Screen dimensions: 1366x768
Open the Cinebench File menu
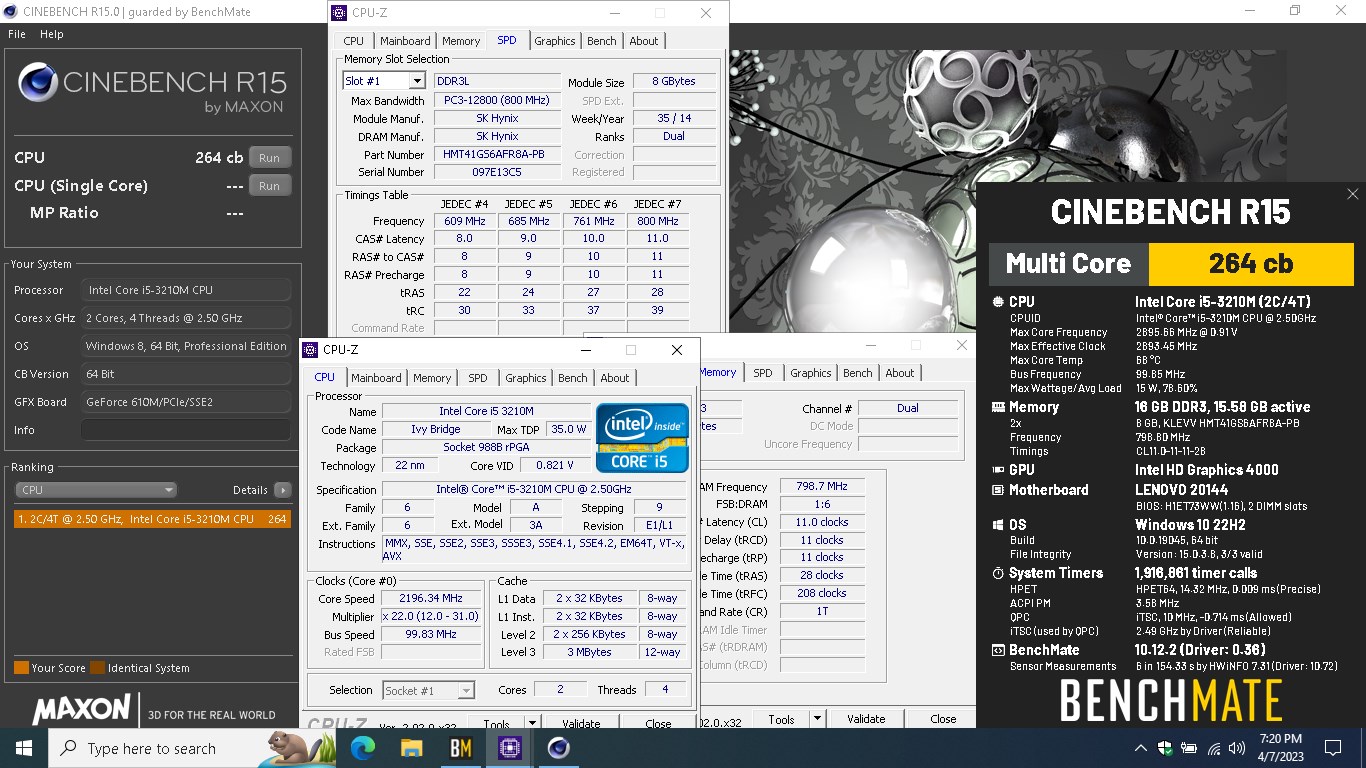(17, 34)
